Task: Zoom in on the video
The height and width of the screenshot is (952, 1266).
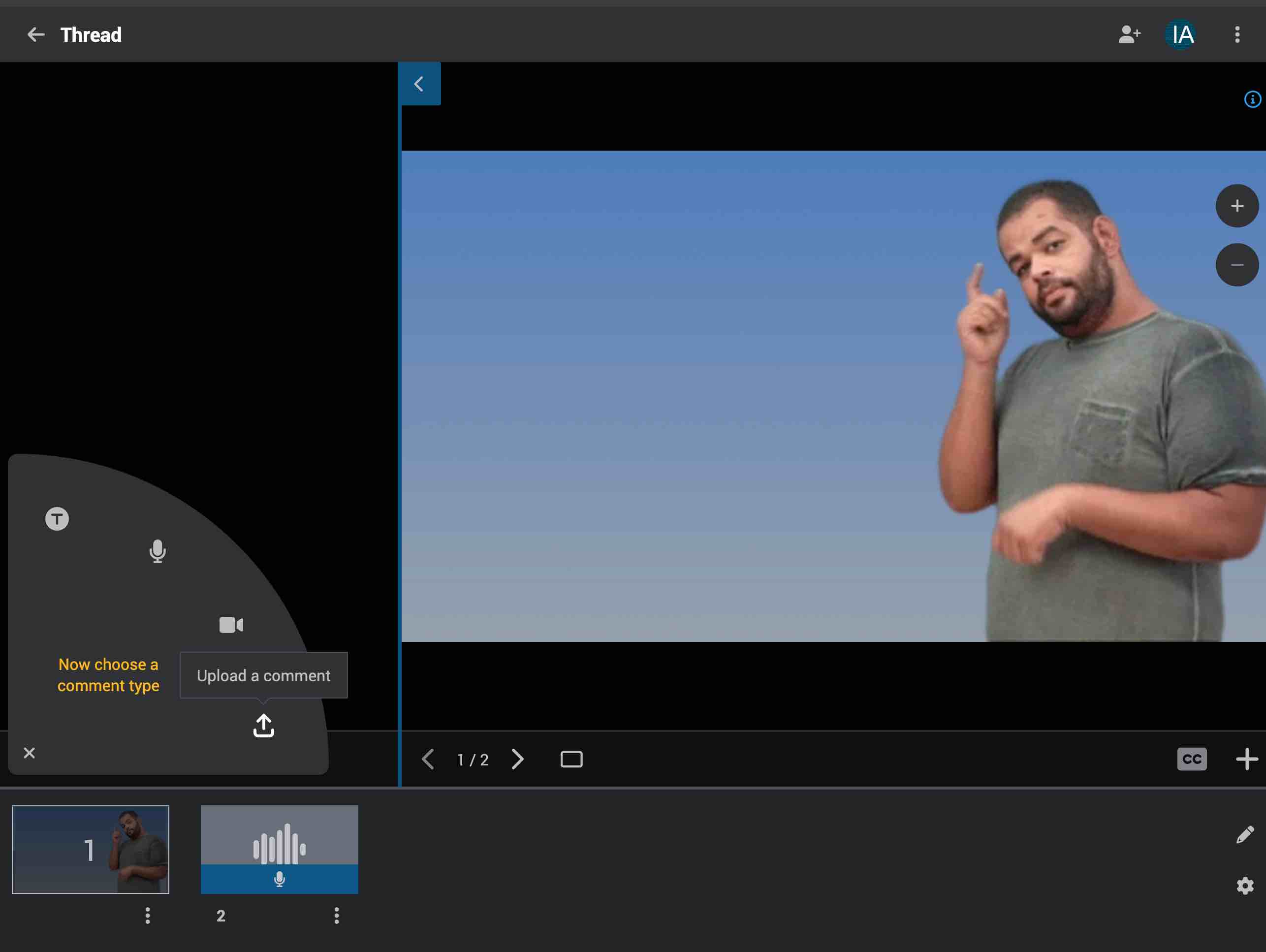Action: (x=1237, y=206)
